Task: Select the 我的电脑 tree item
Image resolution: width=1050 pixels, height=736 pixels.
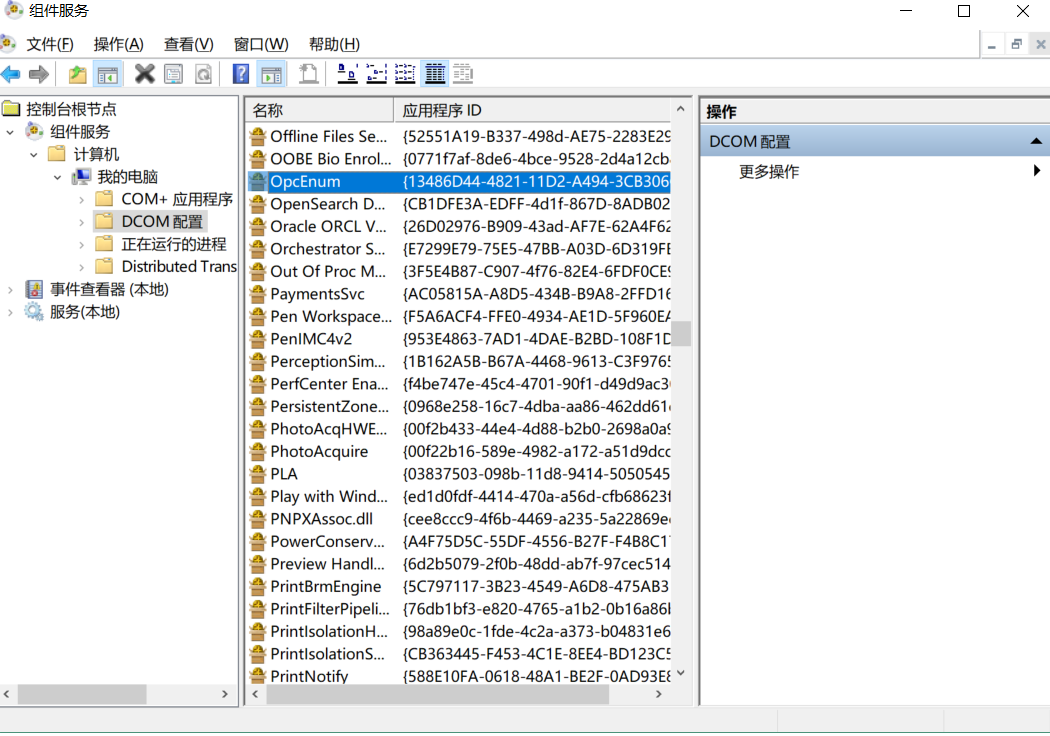Action: coord(127,177)
